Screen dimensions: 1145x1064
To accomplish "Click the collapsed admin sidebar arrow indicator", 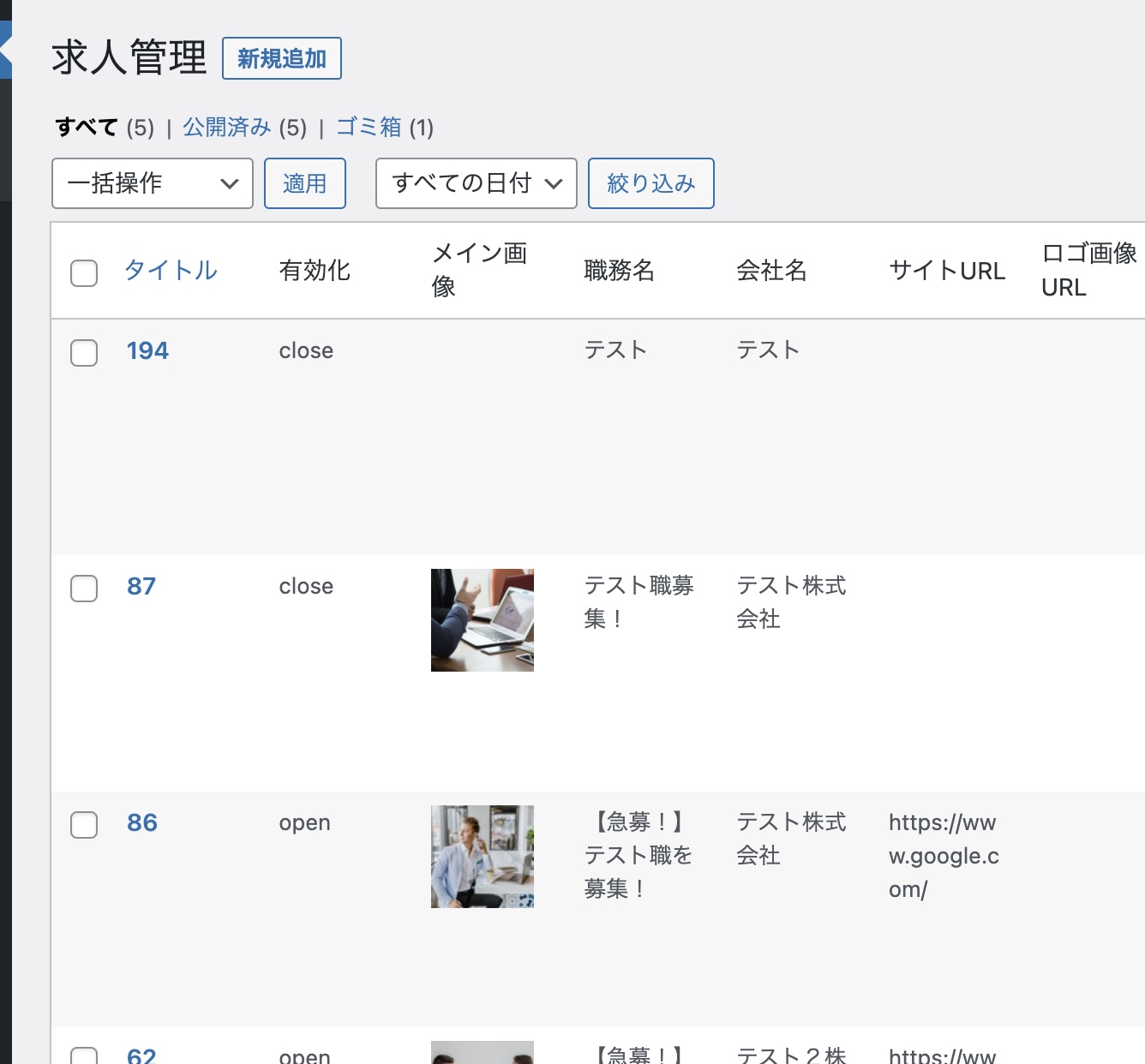I will pyautogui.click(x=5, y=51).
